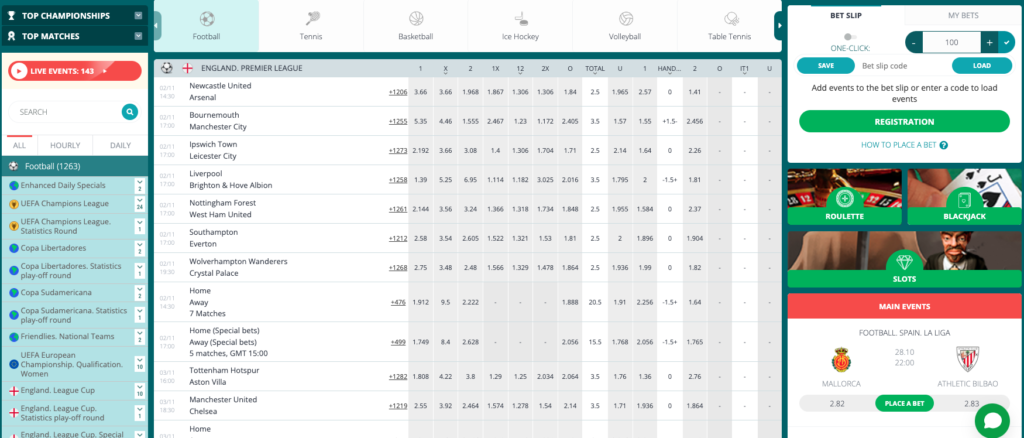The height and width of the screenshot is (438, 1024).
Task: Increase stake with plus button
Action: point(989,42)
